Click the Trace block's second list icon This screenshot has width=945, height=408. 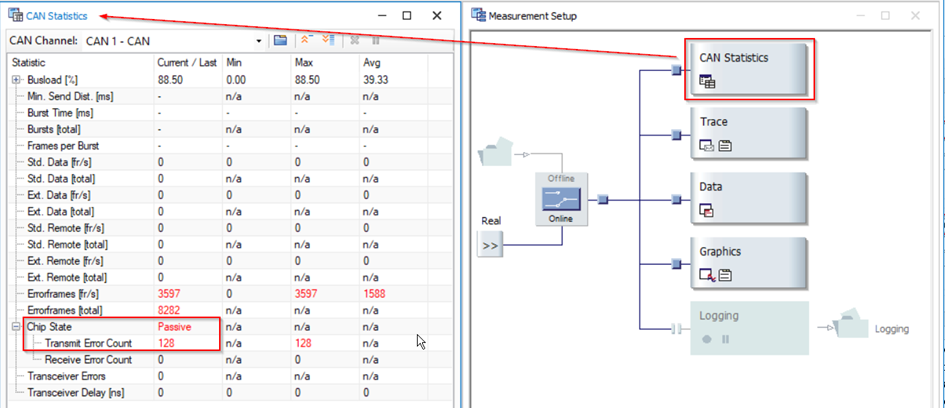pyautogui.click(x=726, y=146)
